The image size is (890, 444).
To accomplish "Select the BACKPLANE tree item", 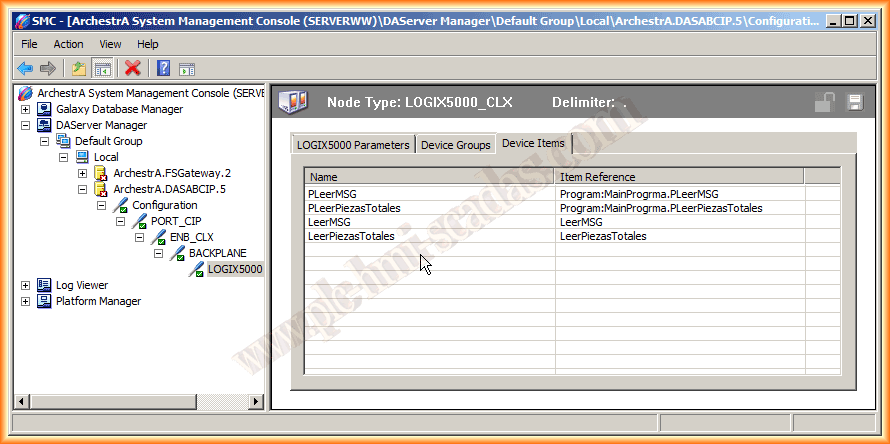I will point(217,253).
